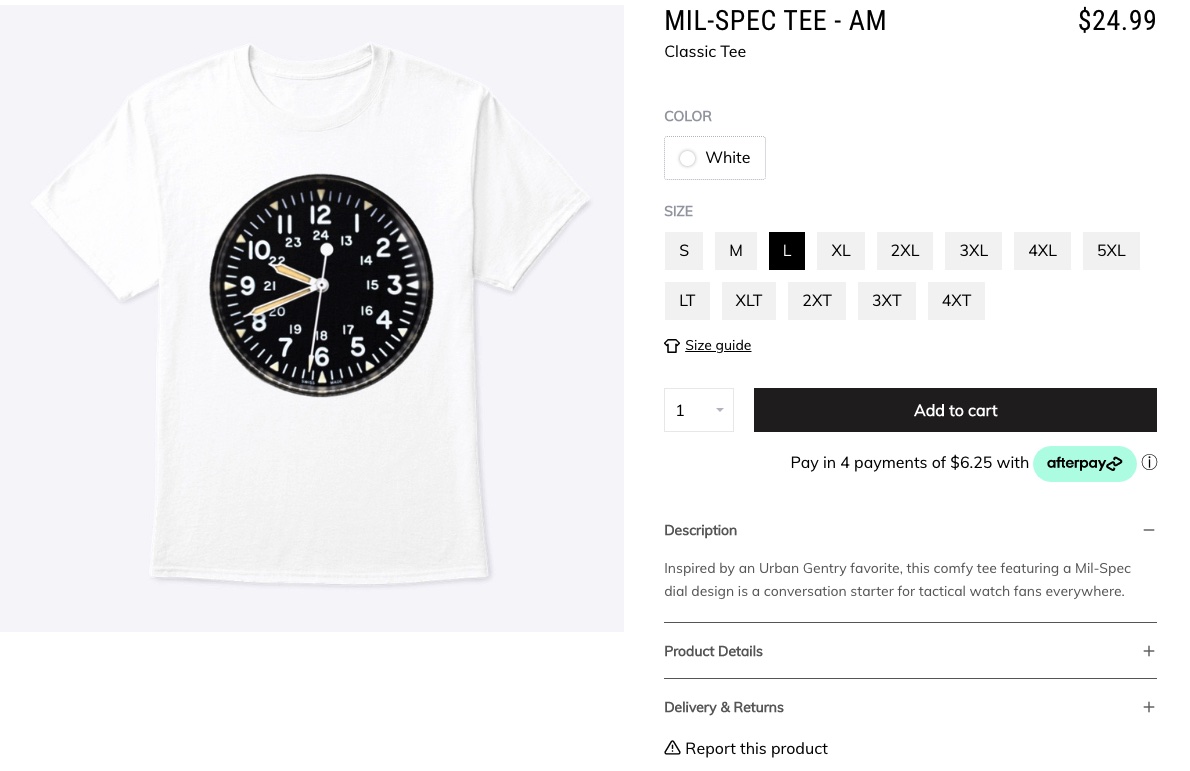Choose the XL size option
Viewport: 1190px width, 771px height.
point(840,251)
